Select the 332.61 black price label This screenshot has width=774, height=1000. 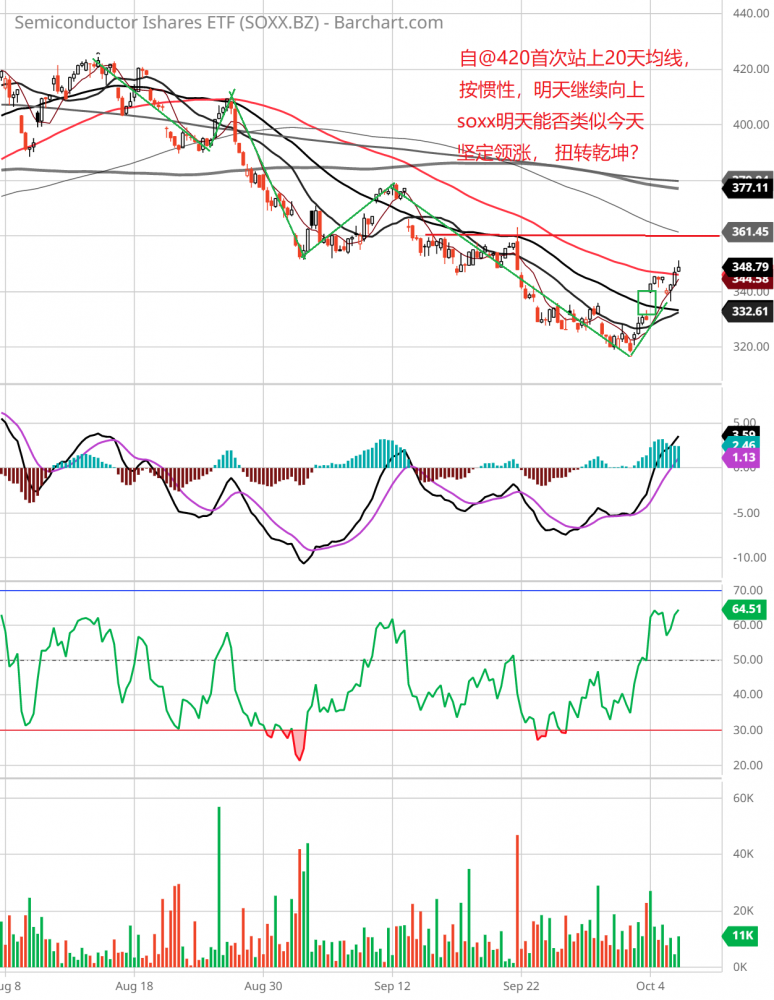(748, 312)
